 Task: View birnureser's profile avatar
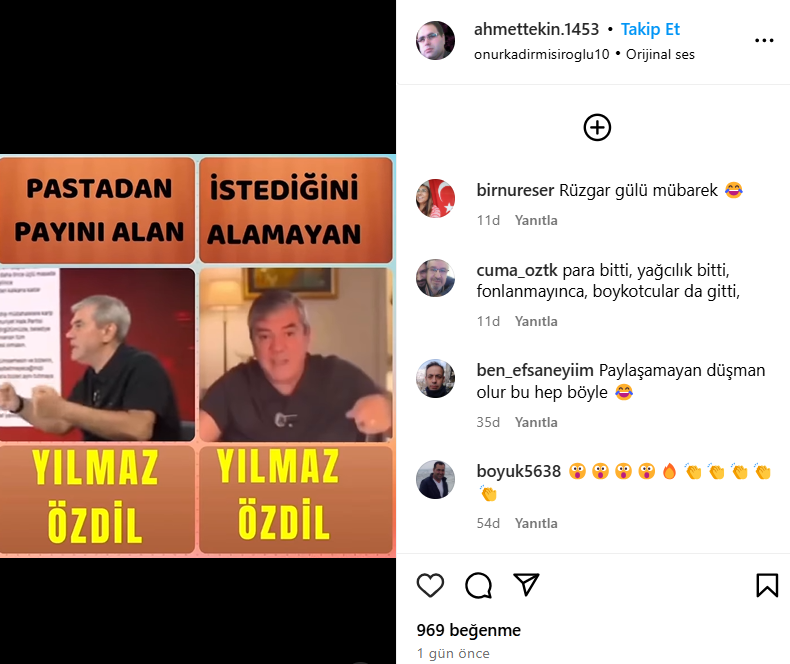click(435, 198)
